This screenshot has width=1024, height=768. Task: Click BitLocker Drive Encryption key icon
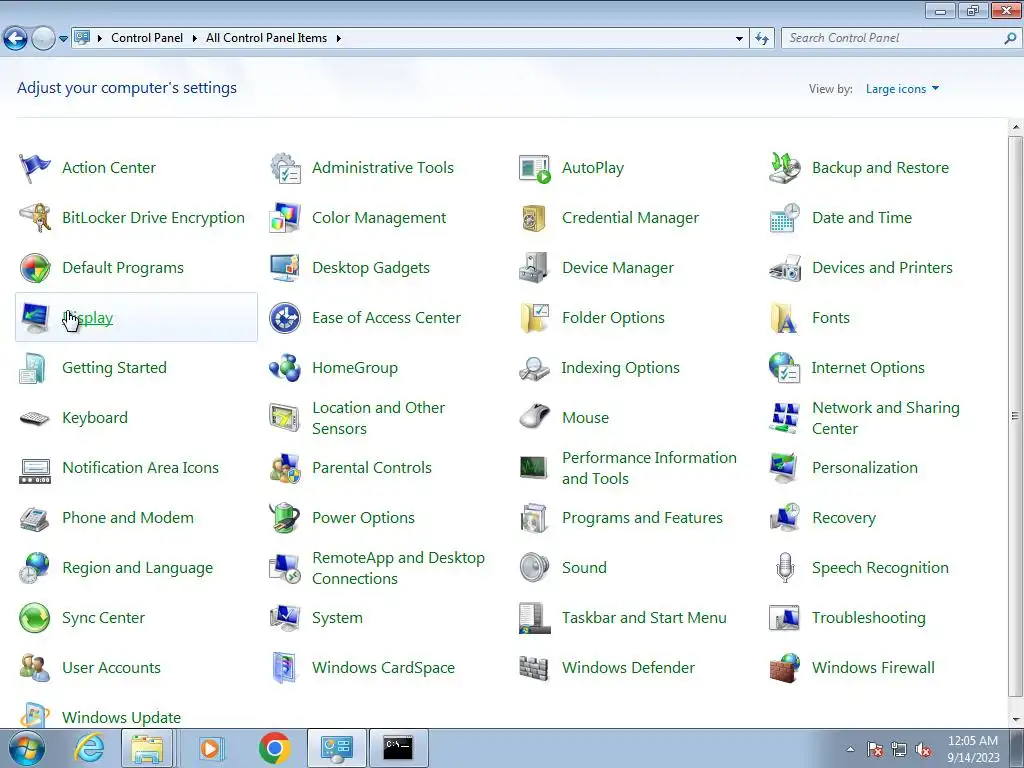[35, 217]
